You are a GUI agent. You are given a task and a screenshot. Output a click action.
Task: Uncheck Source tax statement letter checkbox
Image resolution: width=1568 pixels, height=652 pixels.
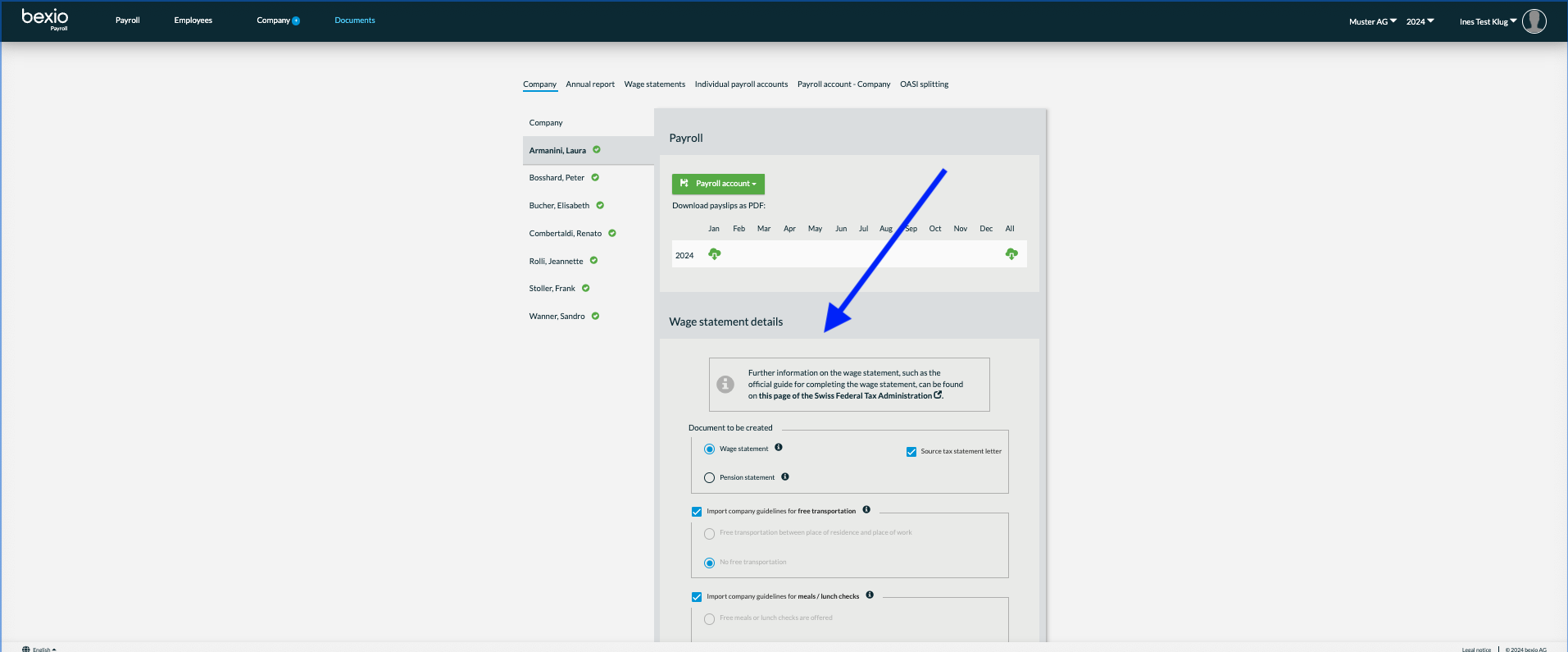(911, 452)
